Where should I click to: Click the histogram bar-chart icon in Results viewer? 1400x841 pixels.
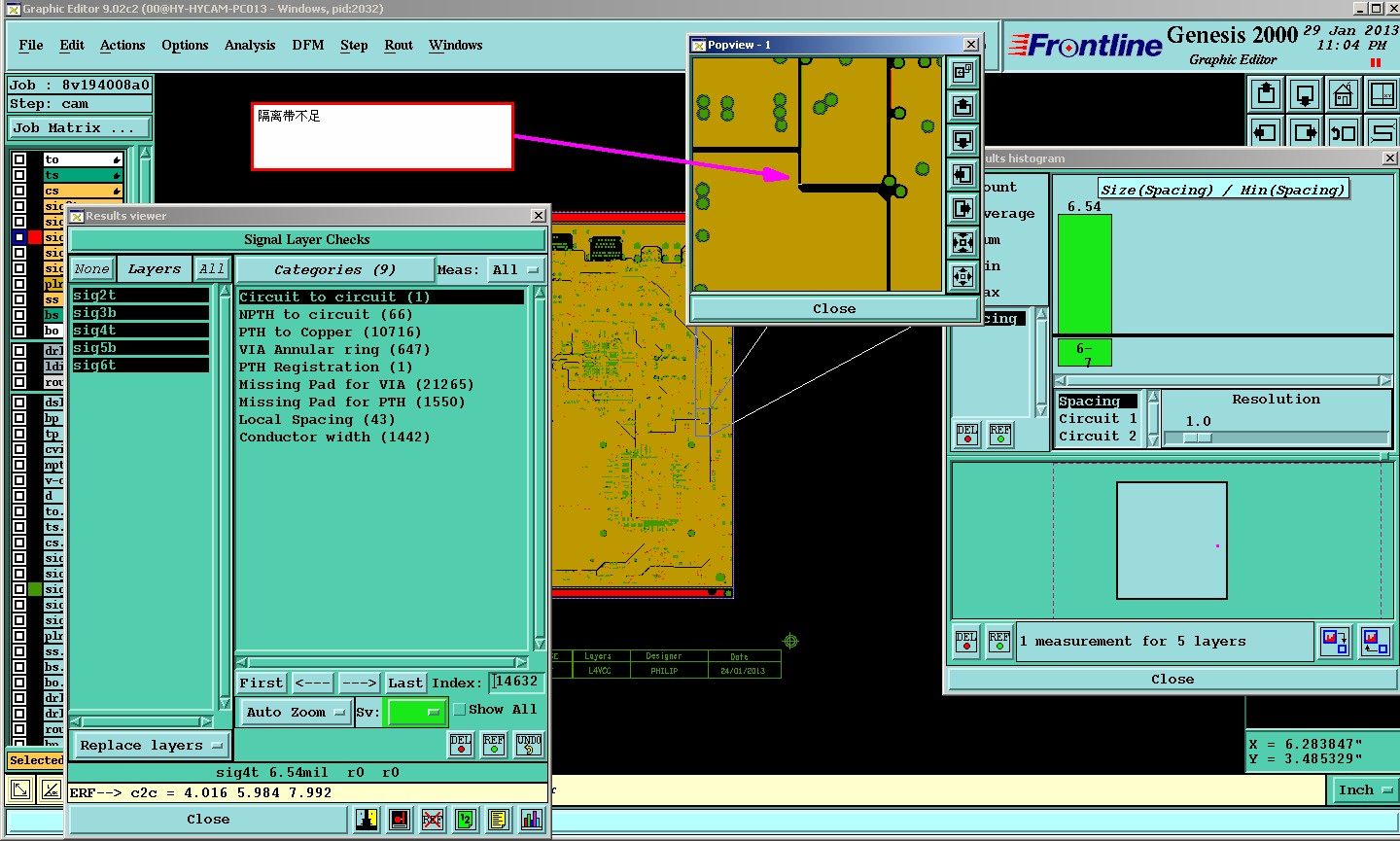[x=531, y=820]
